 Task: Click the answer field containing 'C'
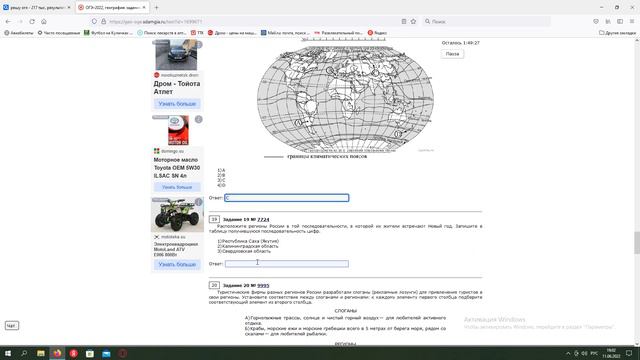coord(287,198)
